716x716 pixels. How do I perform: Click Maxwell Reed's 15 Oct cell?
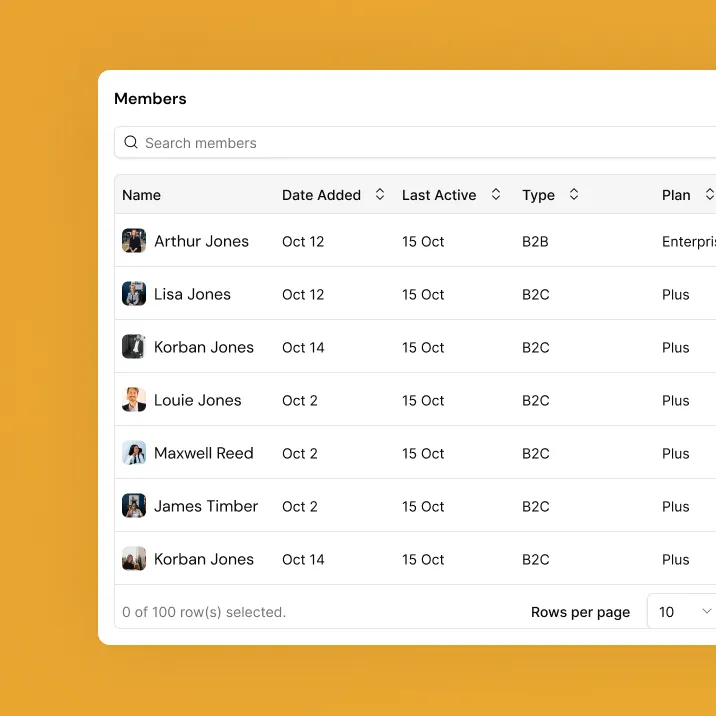(x=423, y=453)
